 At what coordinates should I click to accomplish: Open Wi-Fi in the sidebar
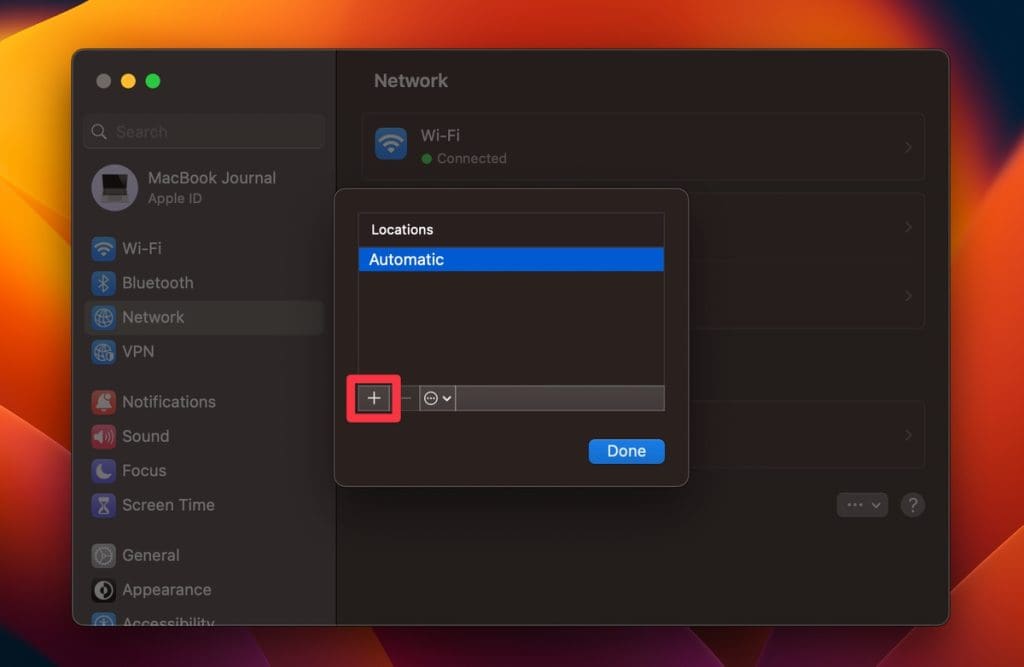[204, 248]
